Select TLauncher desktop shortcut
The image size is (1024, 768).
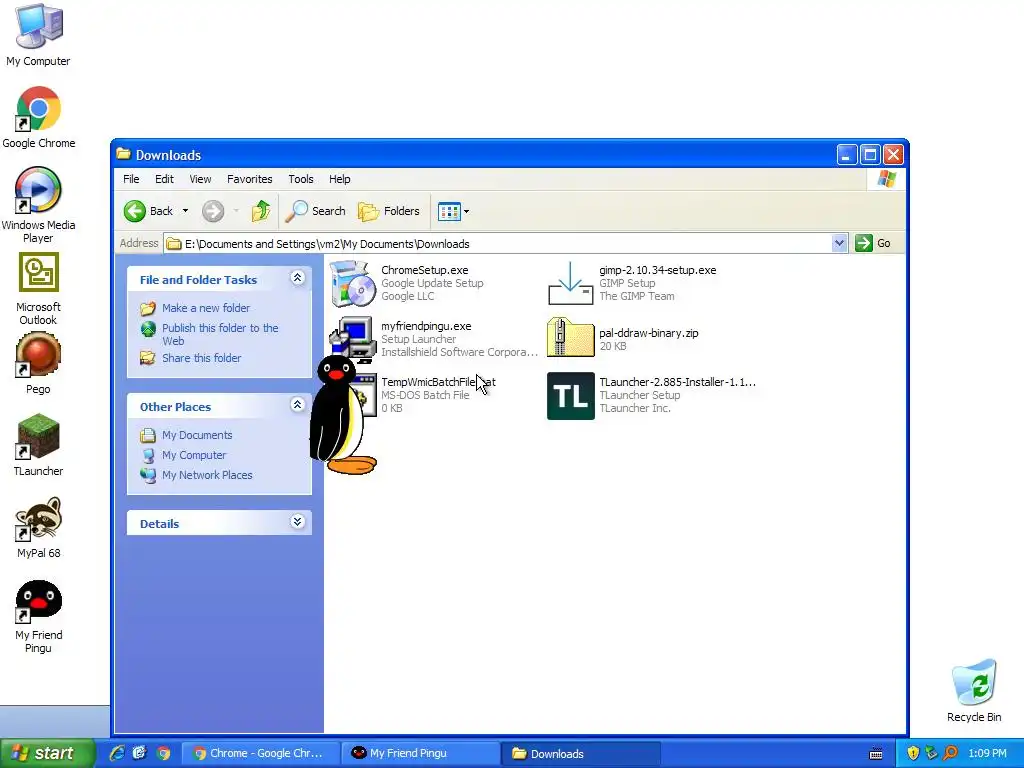click(39, 444)
